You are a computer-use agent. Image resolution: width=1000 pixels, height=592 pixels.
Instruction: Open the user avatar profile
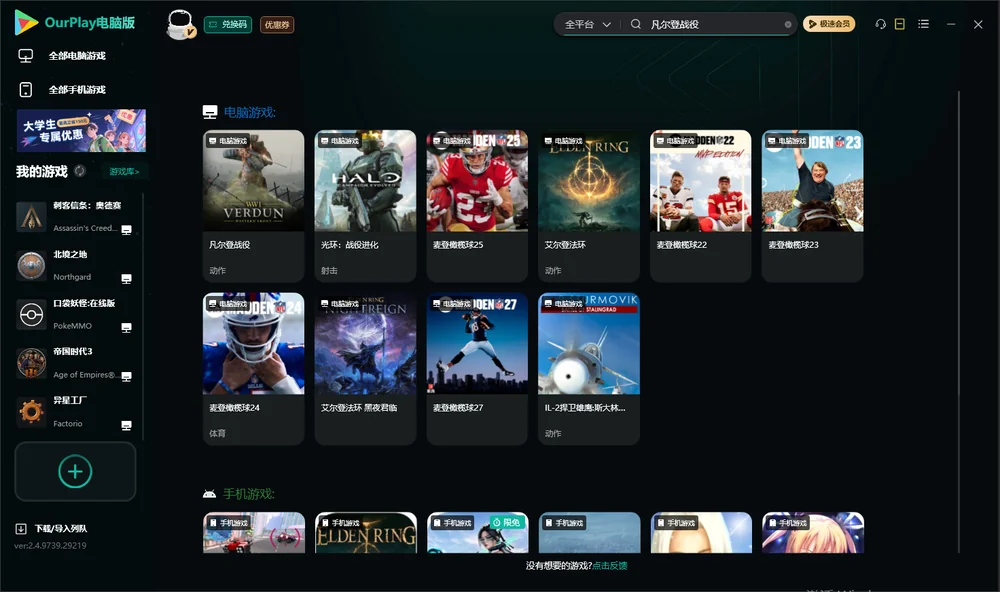click(180, 25)
